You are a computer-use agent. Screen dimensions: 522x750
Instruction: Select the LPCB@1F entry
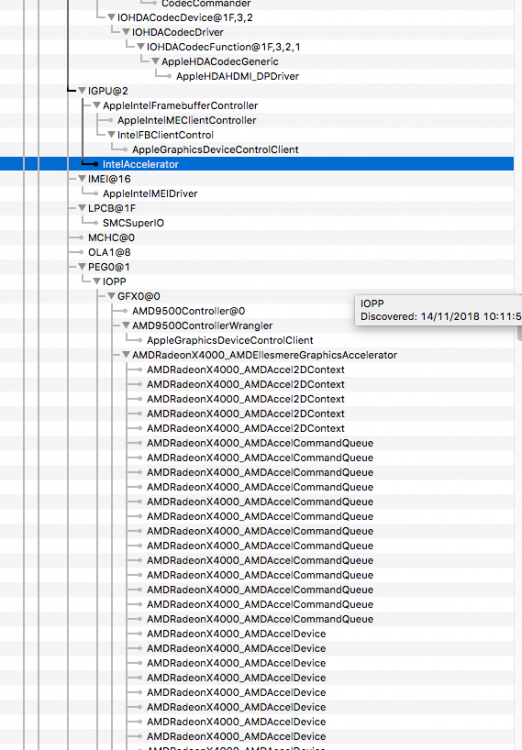coord(111,208)
